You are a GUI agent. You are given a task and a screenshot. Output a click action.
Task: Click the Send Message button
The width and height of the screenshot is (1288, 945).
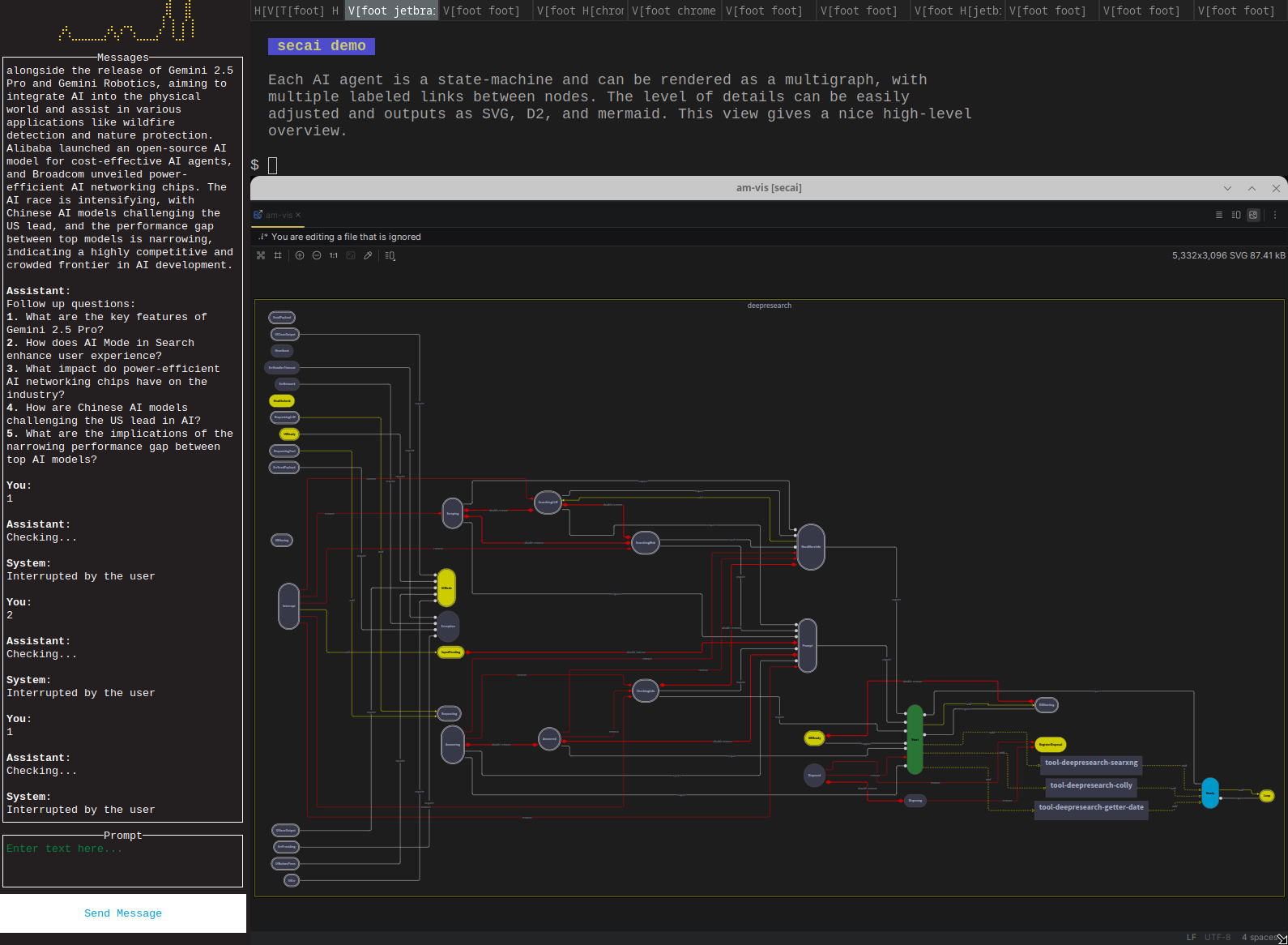tap(123, 913)
